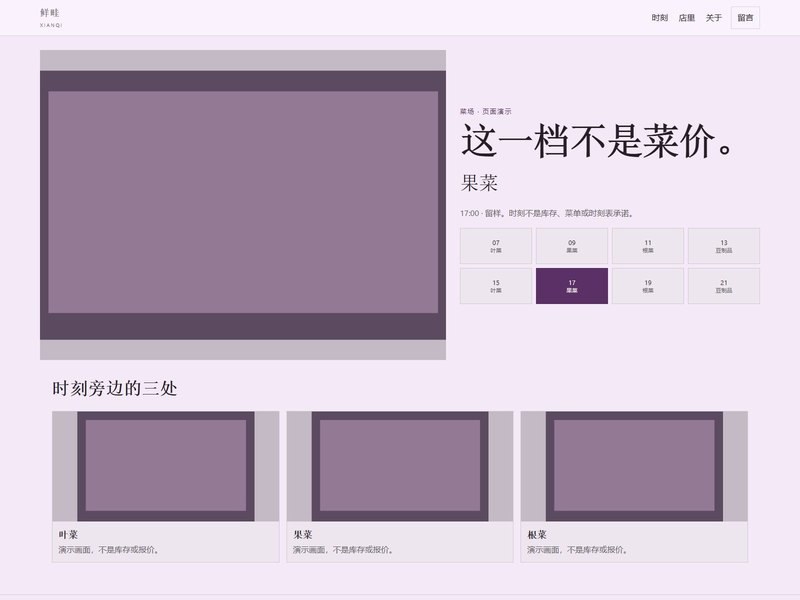Click the 叶菜 card title
This screenshot has height=600, width=800.
(68, 535)
